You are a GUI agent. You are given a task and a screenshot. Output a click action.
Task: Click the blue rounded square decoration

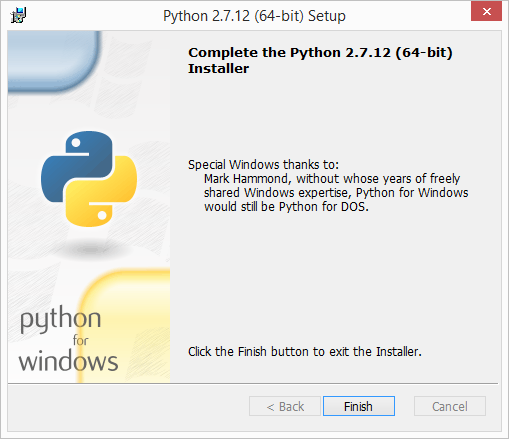[x=54, y=61]
